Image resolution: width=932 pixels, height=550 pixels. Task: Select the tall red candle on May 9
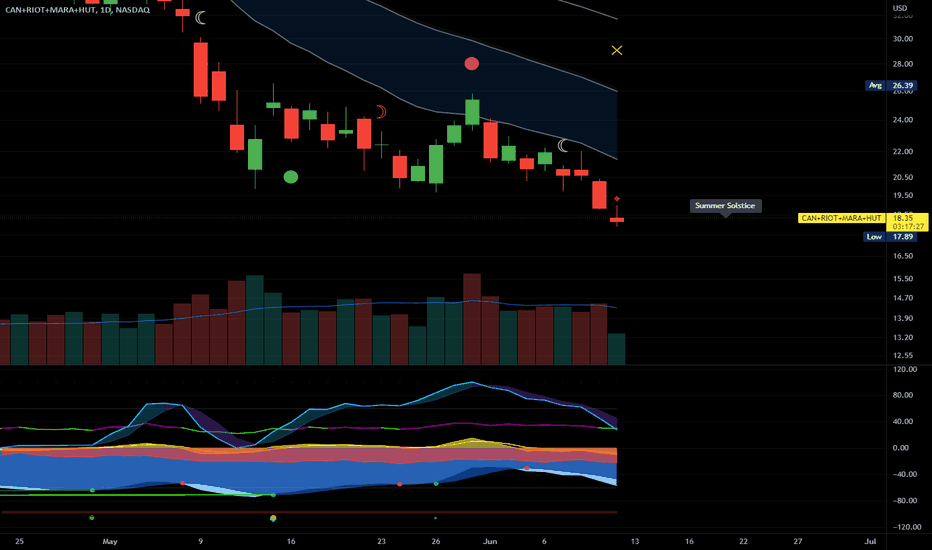pos(201,70)
